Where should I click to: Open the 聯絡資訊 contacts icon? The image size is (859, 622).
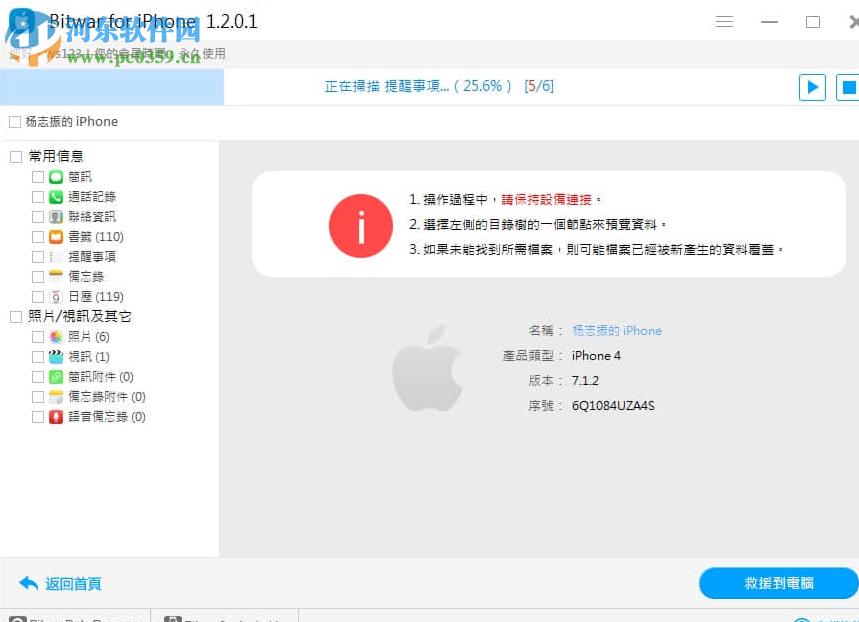(55, 216)
